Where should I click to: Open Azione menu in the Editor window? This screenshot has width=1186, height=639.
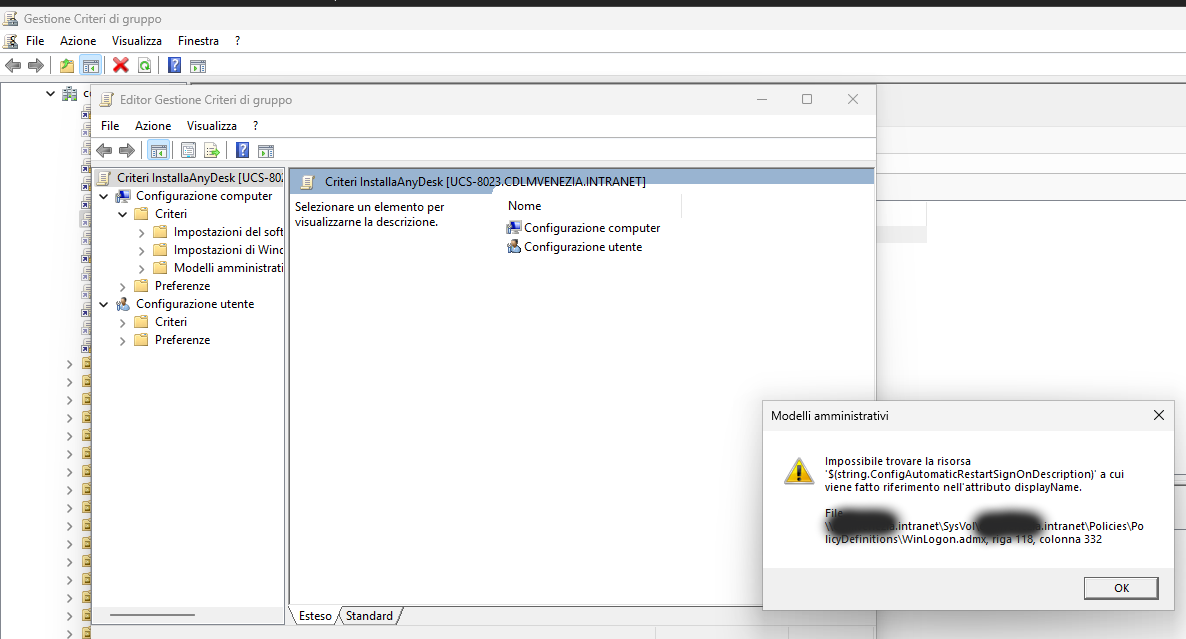tap(153, 126)
